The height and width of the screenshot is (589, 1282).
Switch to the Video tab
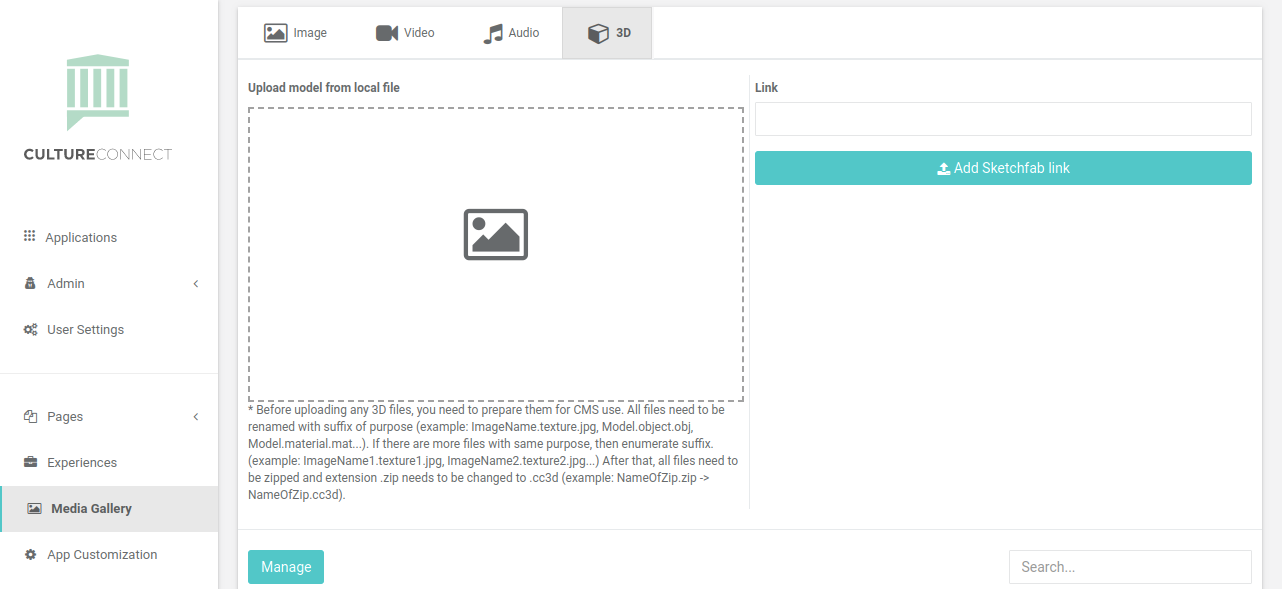(405, 33)
